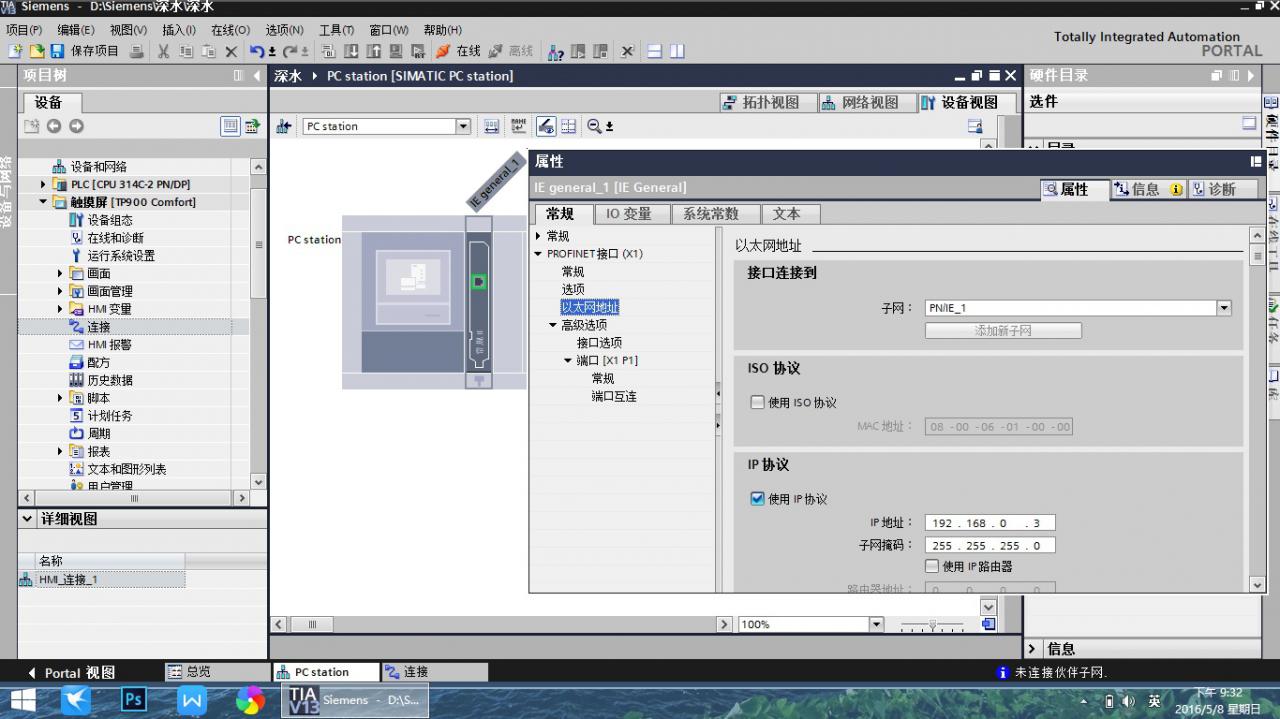Click the print icon in toolbar
This screenshot has height=719, width=1280.
click(137, 51)
